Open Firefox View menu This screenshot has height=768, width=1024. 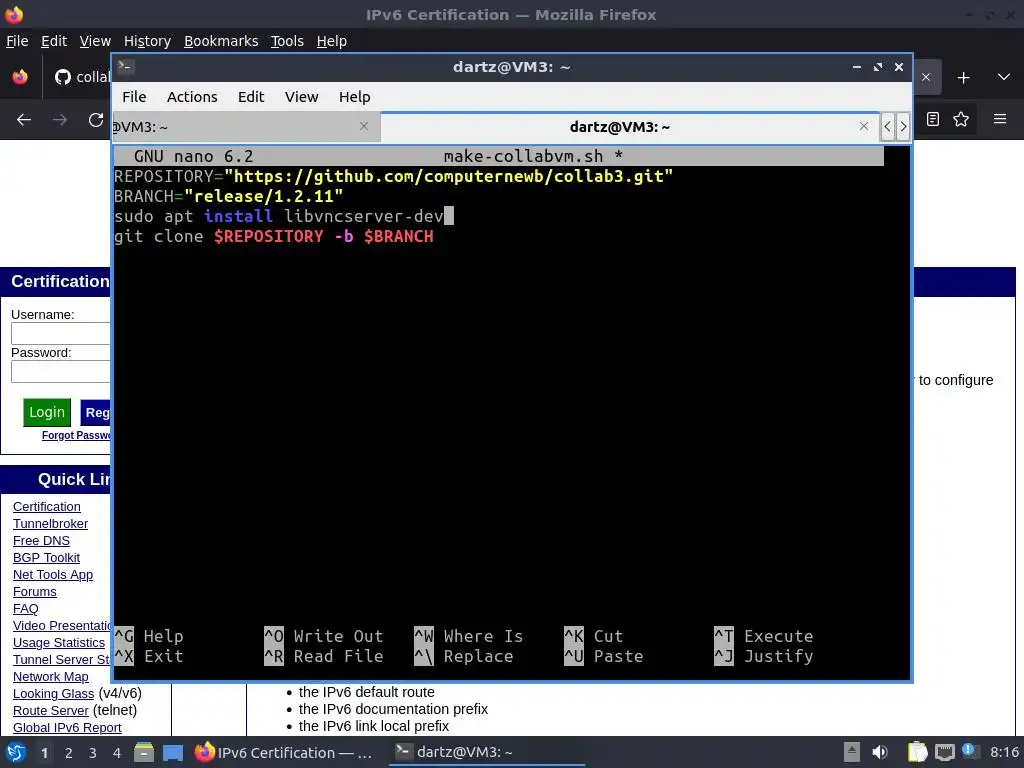point(95,41)
